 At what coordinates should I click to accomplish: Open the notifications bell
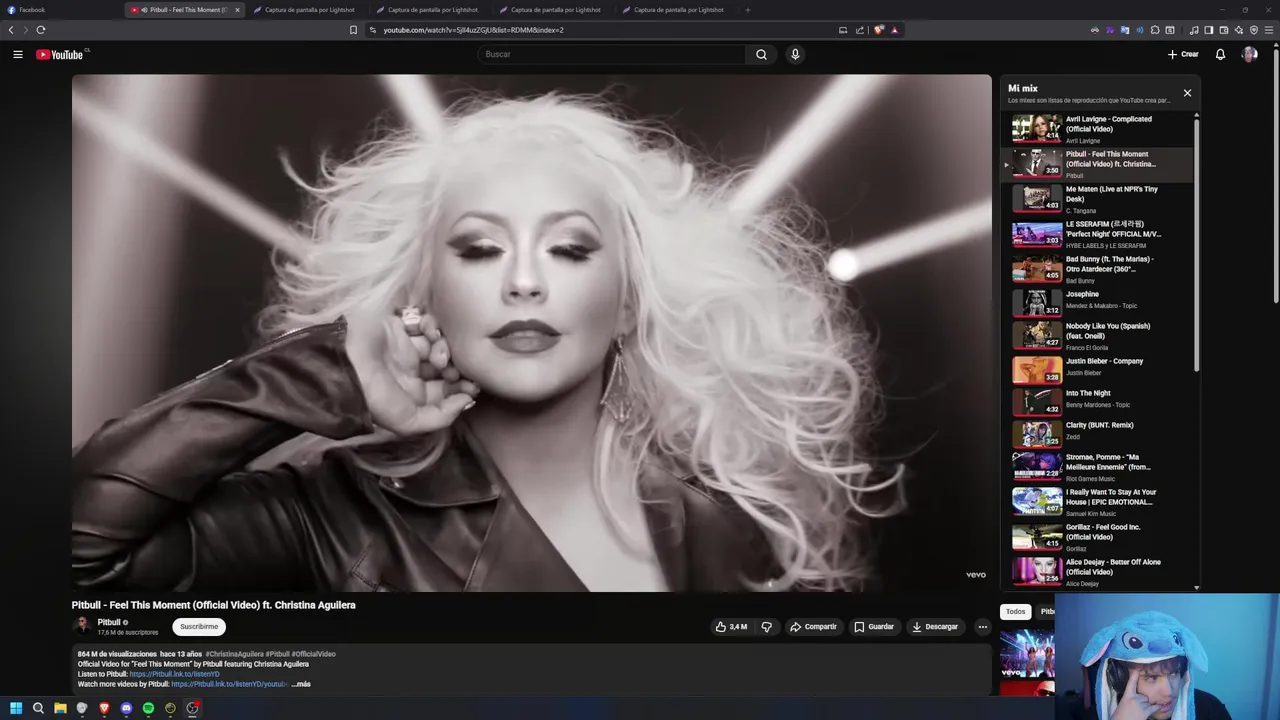pos(1220,54)
